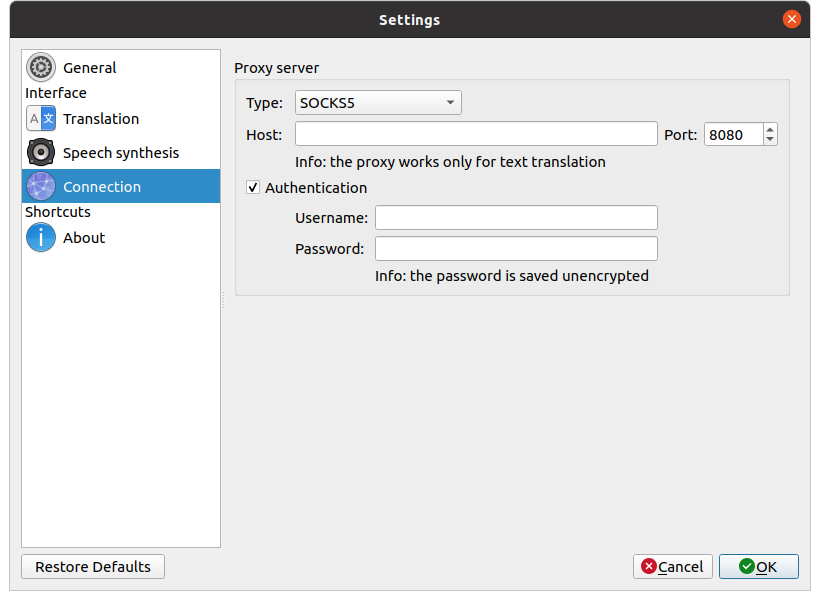Screen dimensions: 820x600
Task: Focus the proxy Host input field
Action: click(x=476, y=135)
